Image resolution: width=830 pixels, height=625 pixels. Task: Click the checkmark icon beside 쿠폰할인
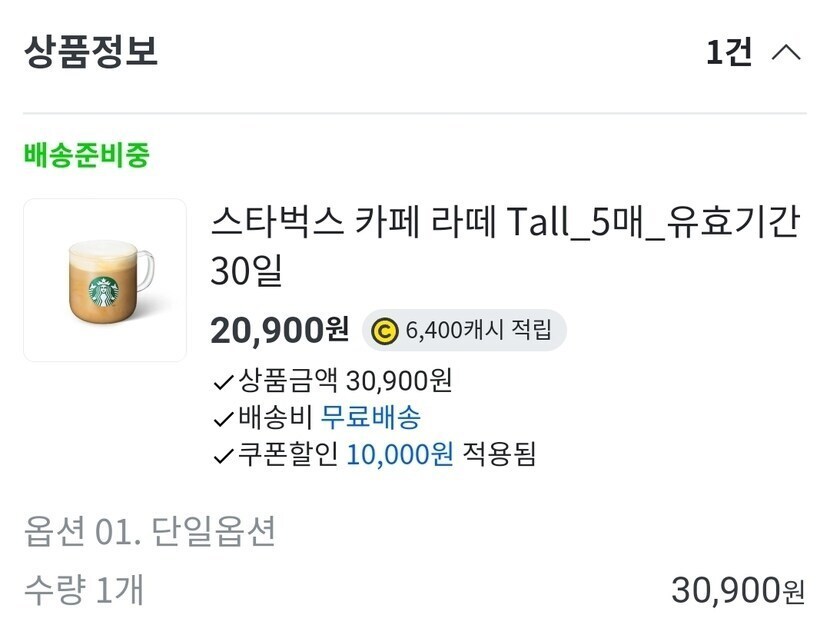(222, 456)
